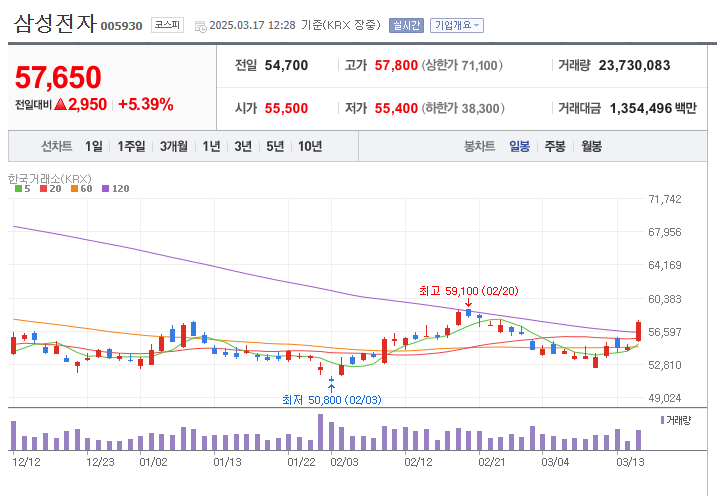Click the 한국거래소(KRX) chart label
The height and width of the screenshot is (496, 717).
coord(50,178)
